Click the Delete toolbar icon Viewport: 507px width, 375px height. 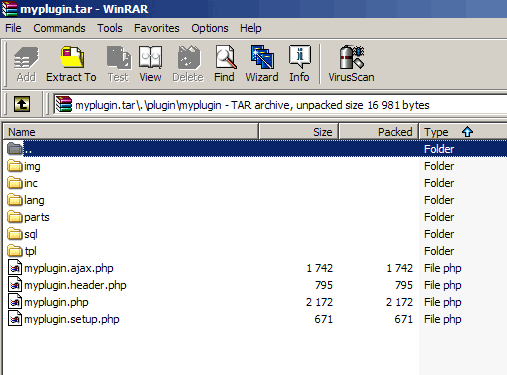188,57
